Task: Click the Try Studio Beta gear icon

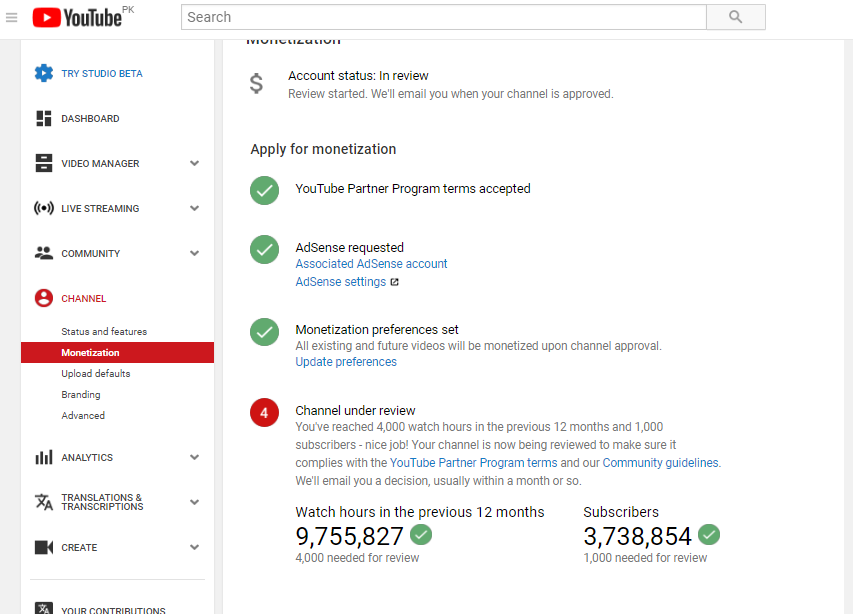Action: (44, 73)
